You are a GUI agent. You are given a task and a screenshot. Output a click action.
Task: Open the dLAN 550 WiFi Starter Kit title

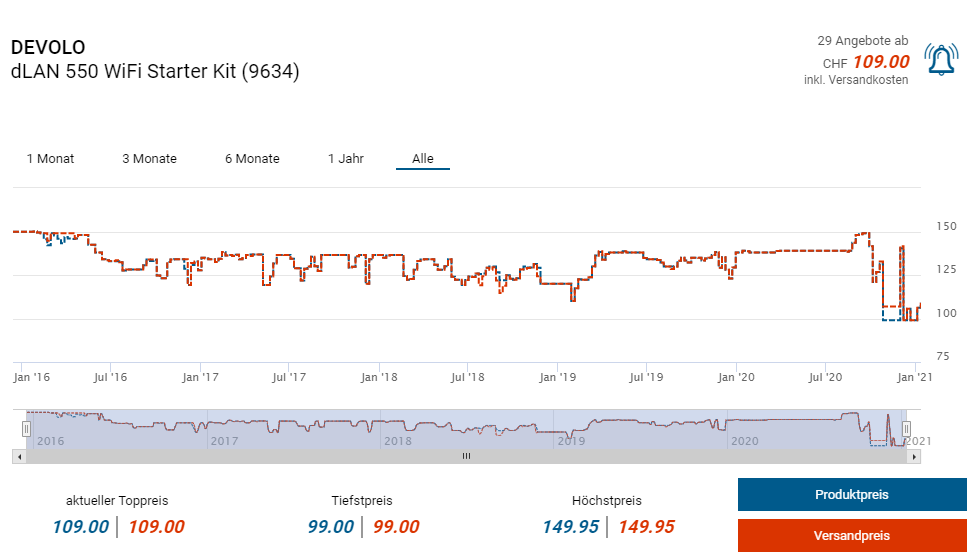click(155, 72)
